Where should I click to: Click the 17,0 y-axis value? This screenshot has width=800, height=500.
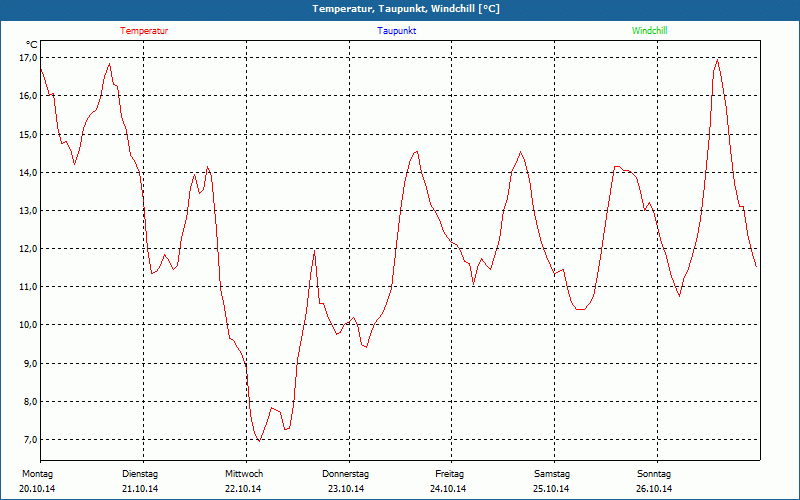pyautogui.click(x=28, y=58)
